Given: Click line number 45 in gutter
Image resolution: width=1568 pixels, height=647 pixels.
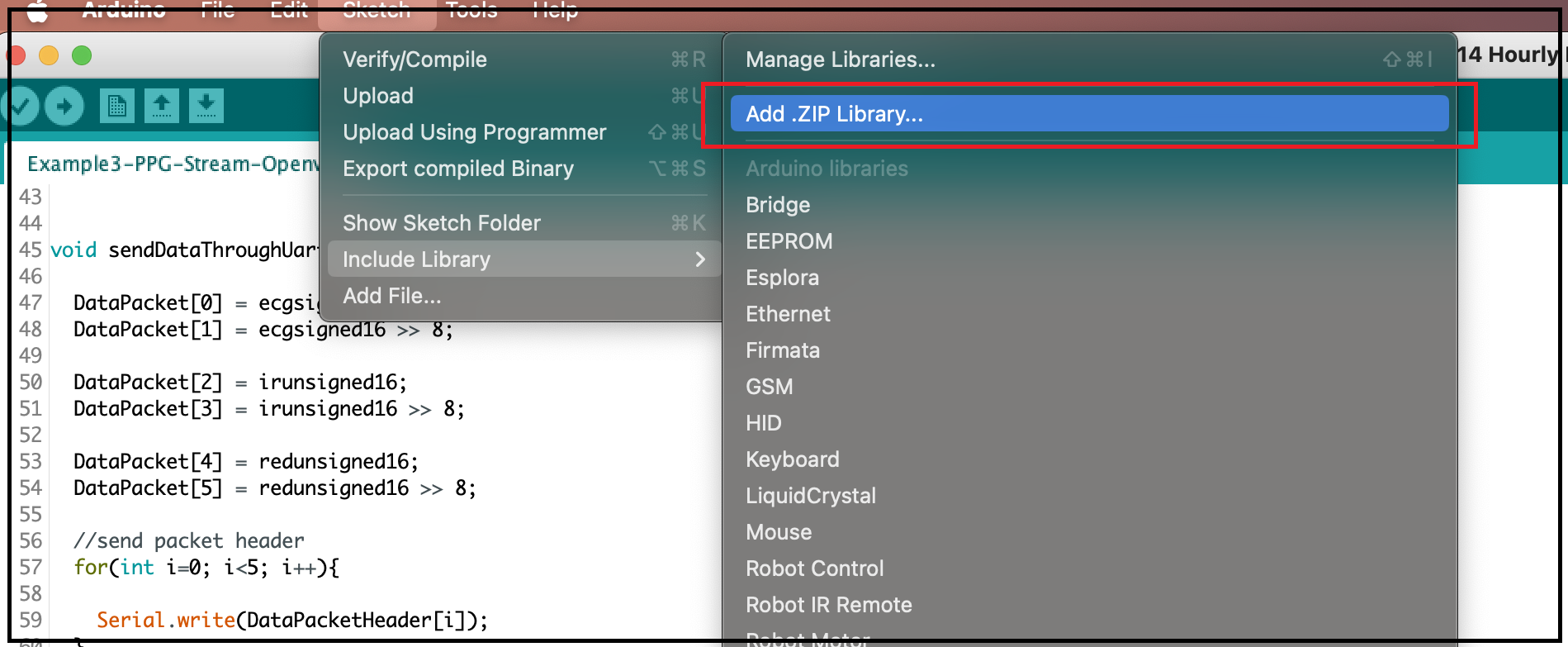Looking at the screenshot, I should coord(31,250).
